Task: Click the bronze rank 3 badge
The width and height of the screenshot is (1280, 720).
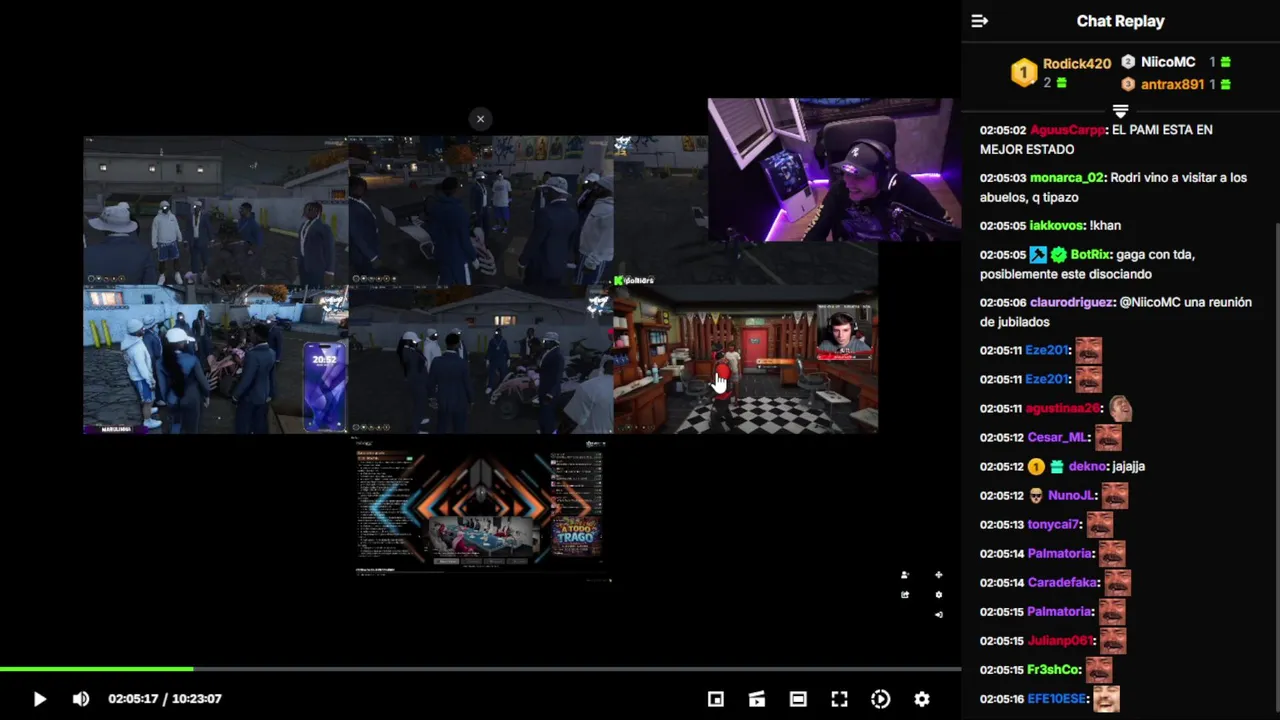Action: pyautogui.click(x=1128, y=85)
